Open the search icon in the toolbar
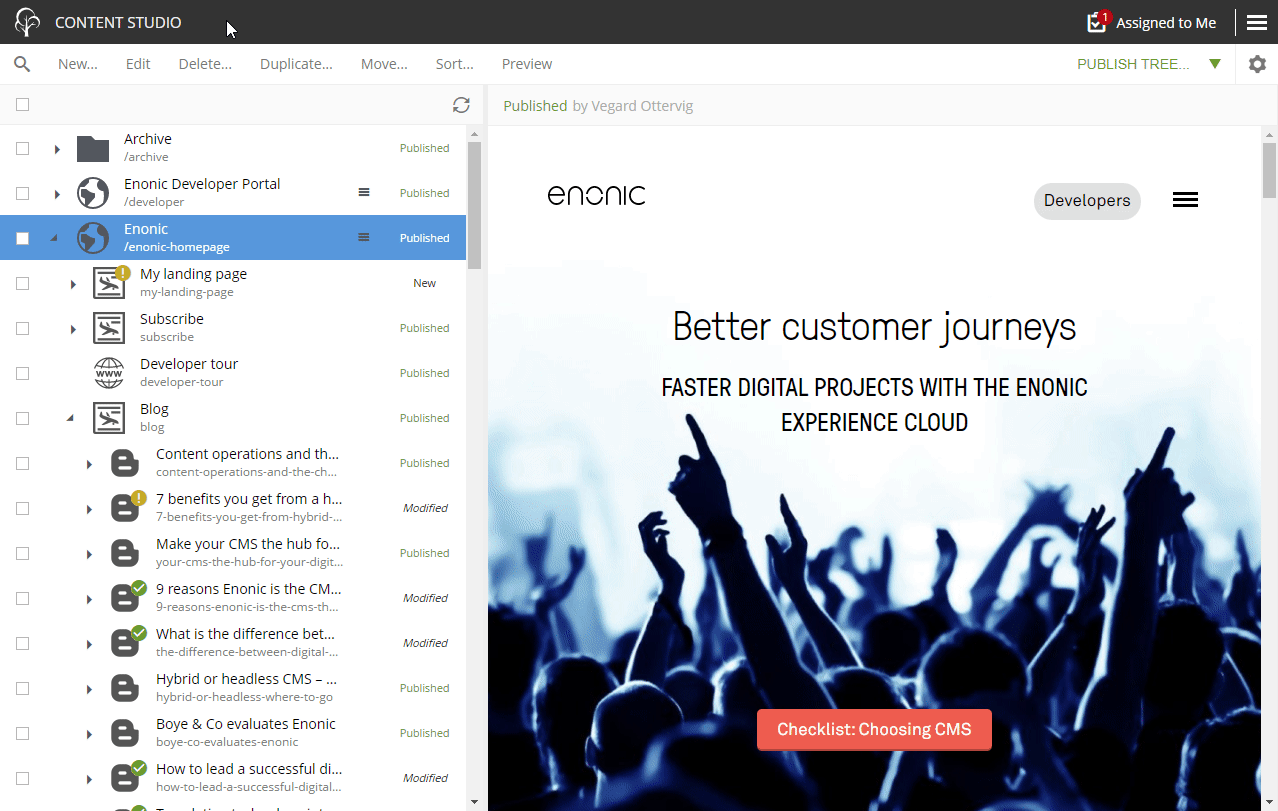This screenshot has width=1278, height=811. tap(22, 64)
